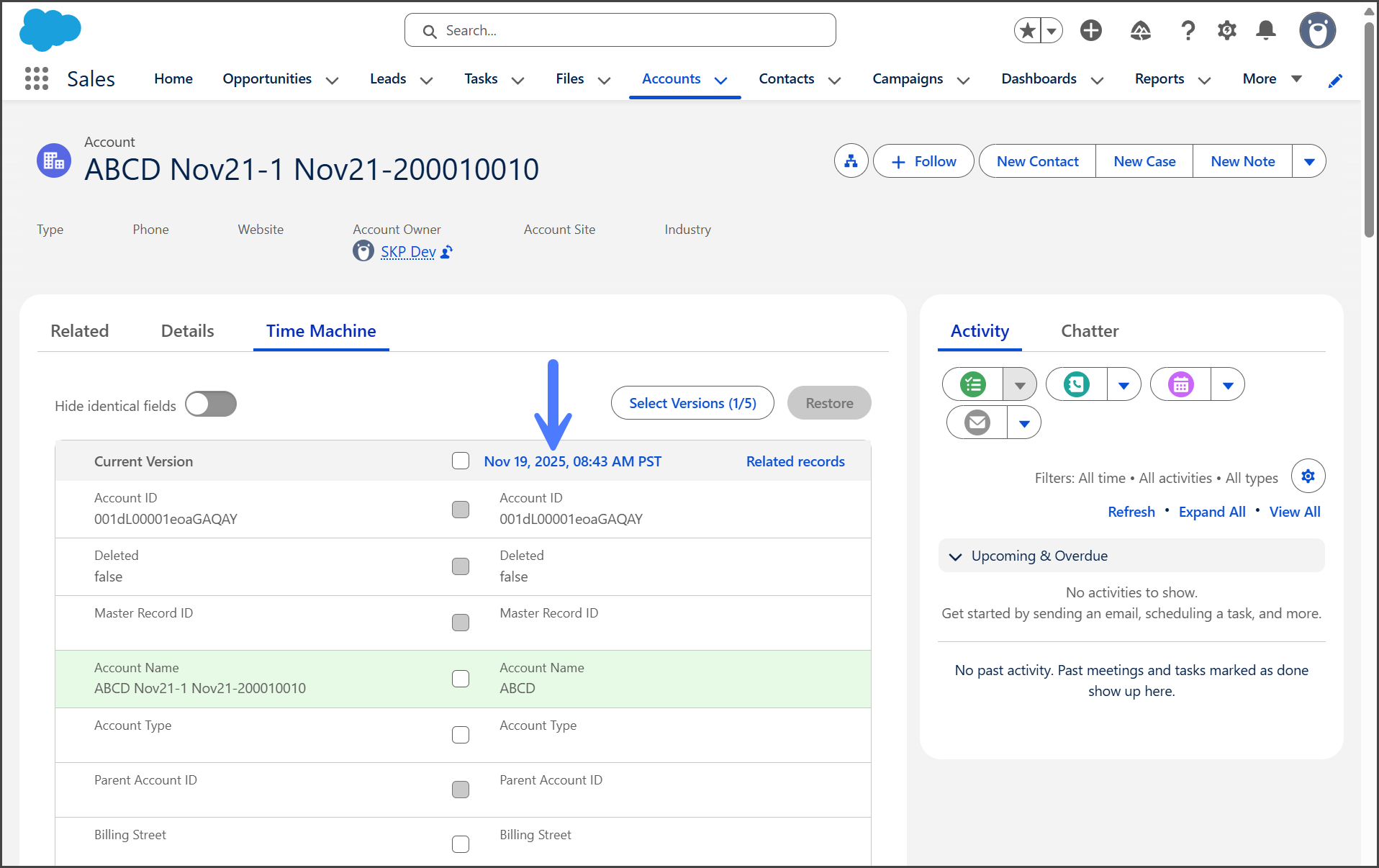The height and width of the screenshot is (868, 1379).
Task: Click in the global Search field
Action: 620,30
